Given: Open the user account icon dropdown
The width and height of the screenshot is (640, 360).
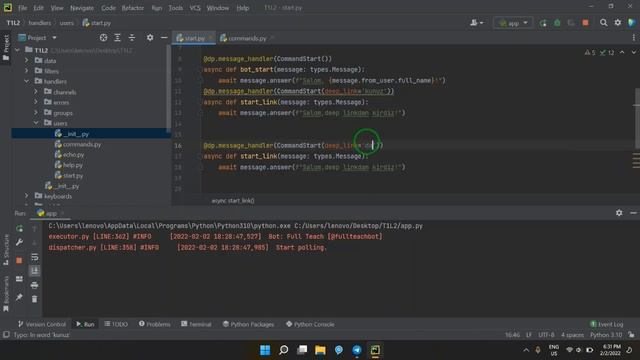Looking at the screenshot, I should (x=476, y=23).
